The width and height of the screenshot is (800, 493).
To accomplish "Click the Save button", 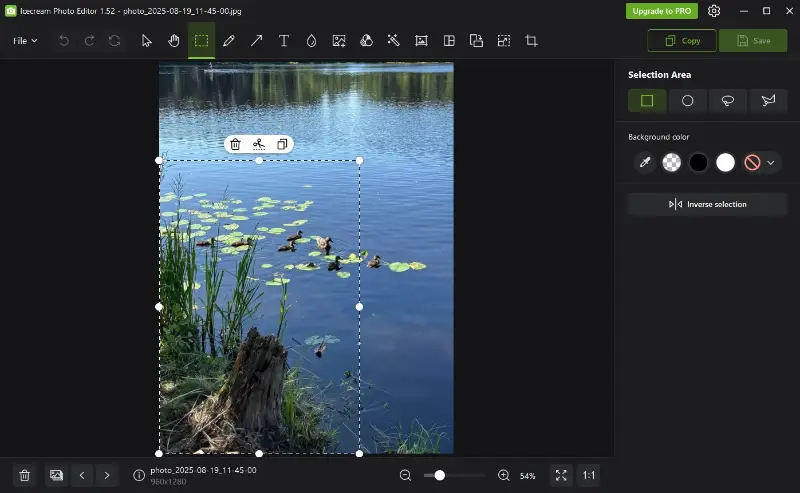I will click(752, 41).
